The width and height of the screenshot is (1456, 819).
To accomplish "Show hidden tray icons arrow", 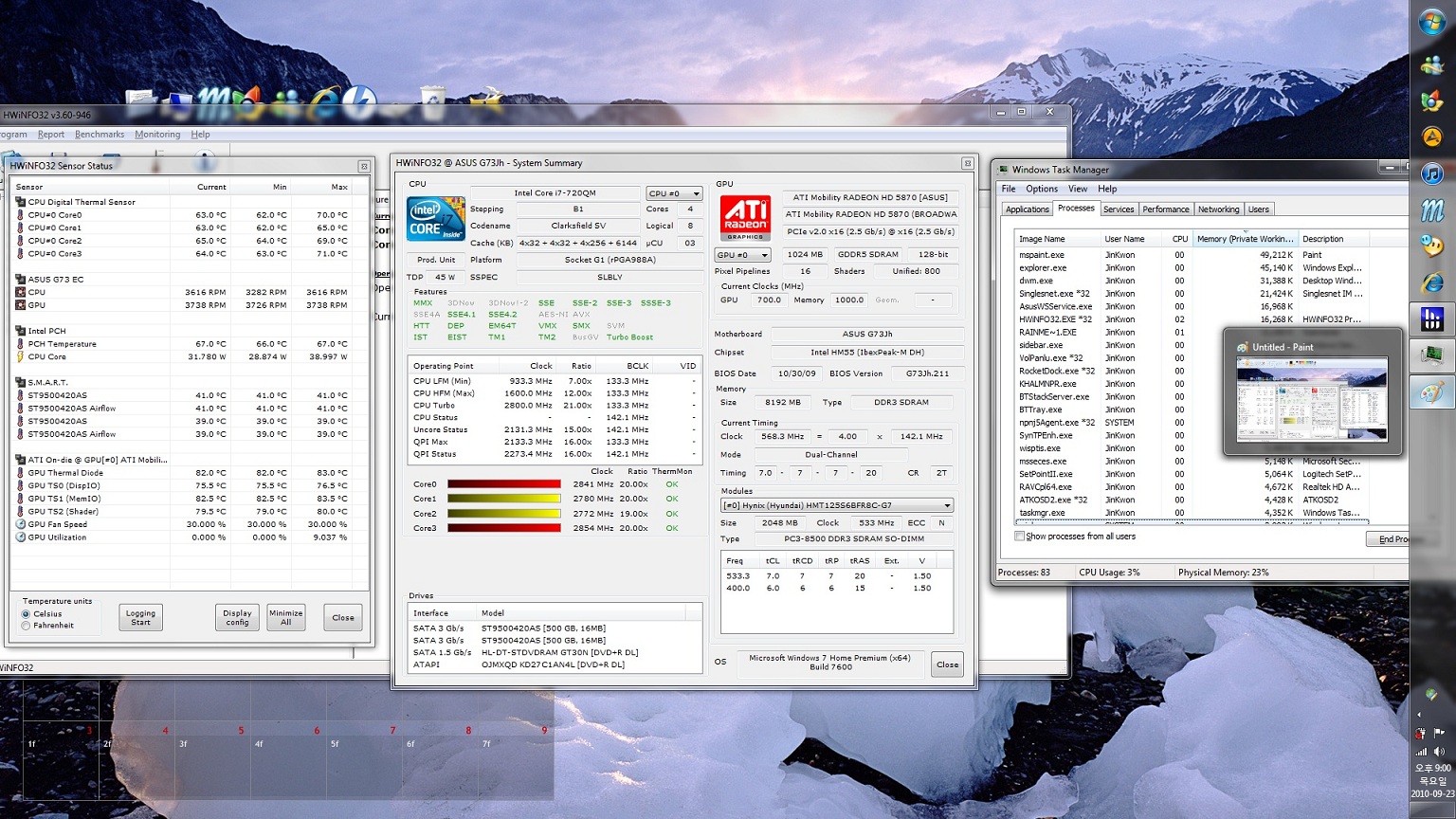I will pyautogui.click(x=1419, y=715).
